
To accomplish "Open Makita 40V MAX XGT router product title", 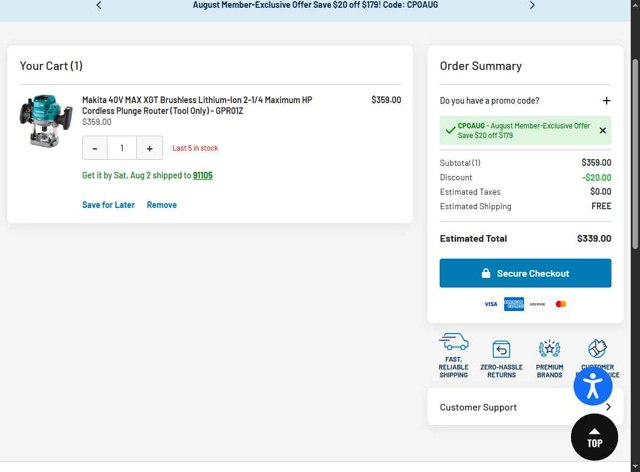I will click(x=197, y=105).
